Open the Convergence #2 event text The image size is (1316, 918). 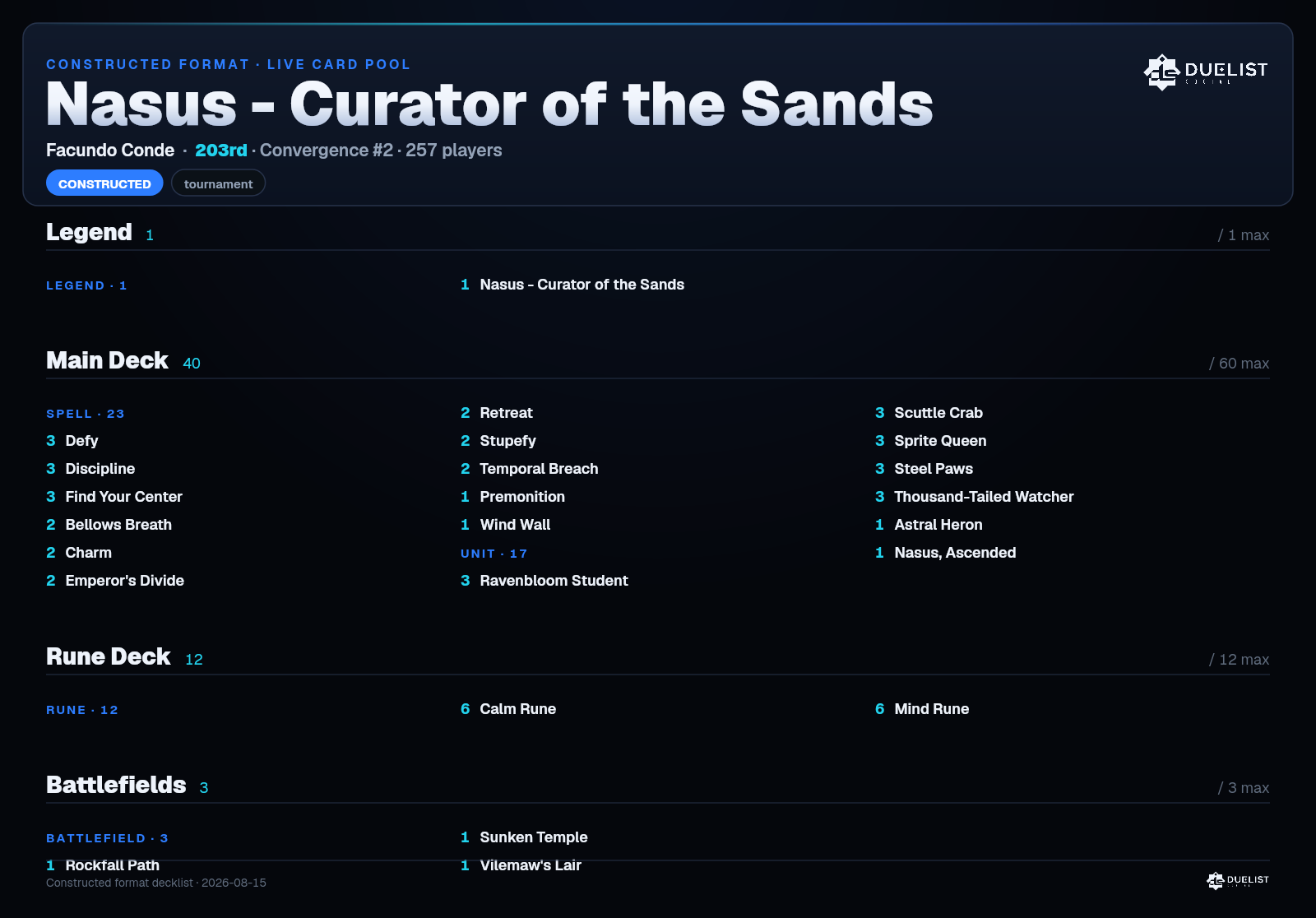327,151
